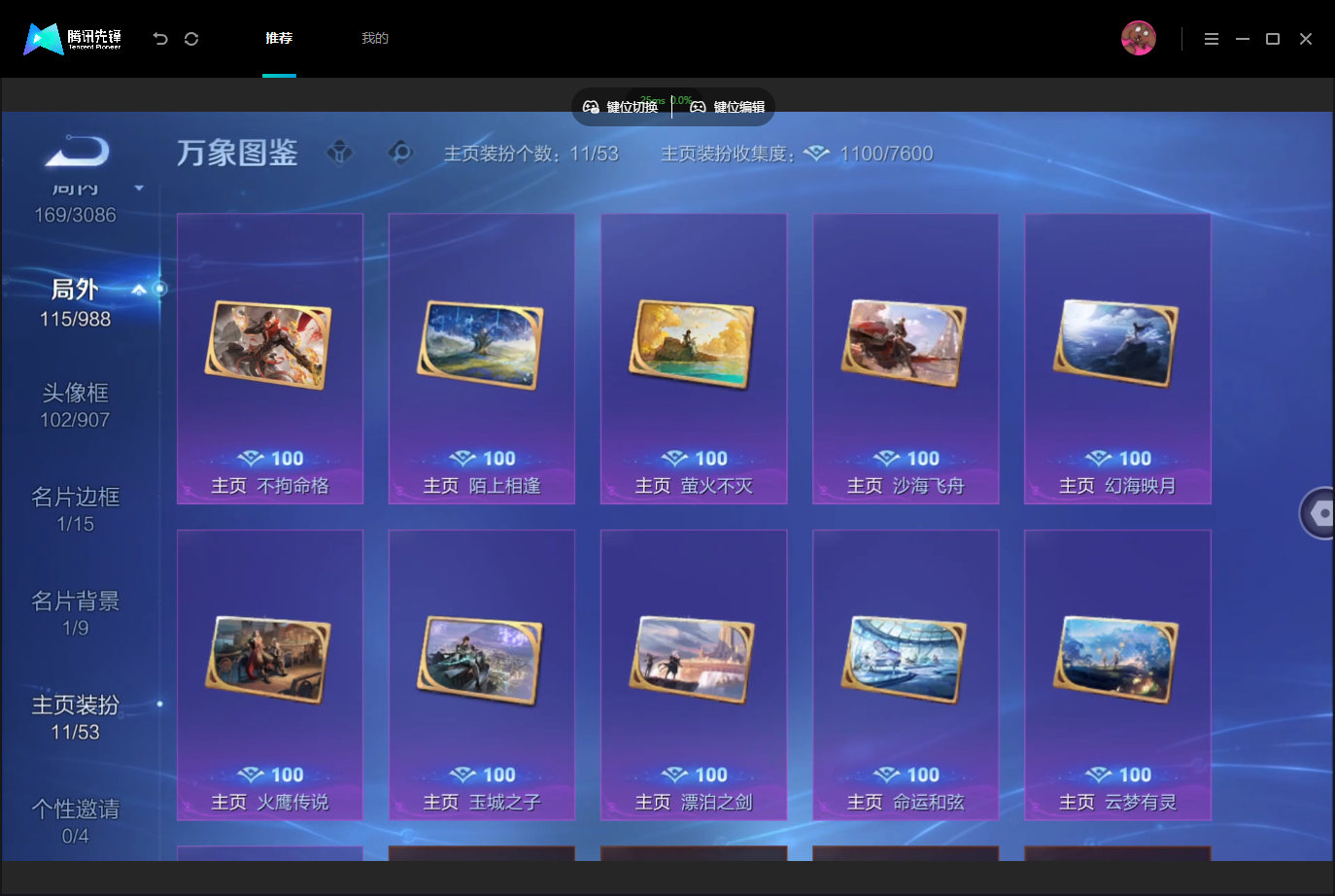Click the back arrow in title bar
The image size is (1335, 896).
tap(160, 39)
